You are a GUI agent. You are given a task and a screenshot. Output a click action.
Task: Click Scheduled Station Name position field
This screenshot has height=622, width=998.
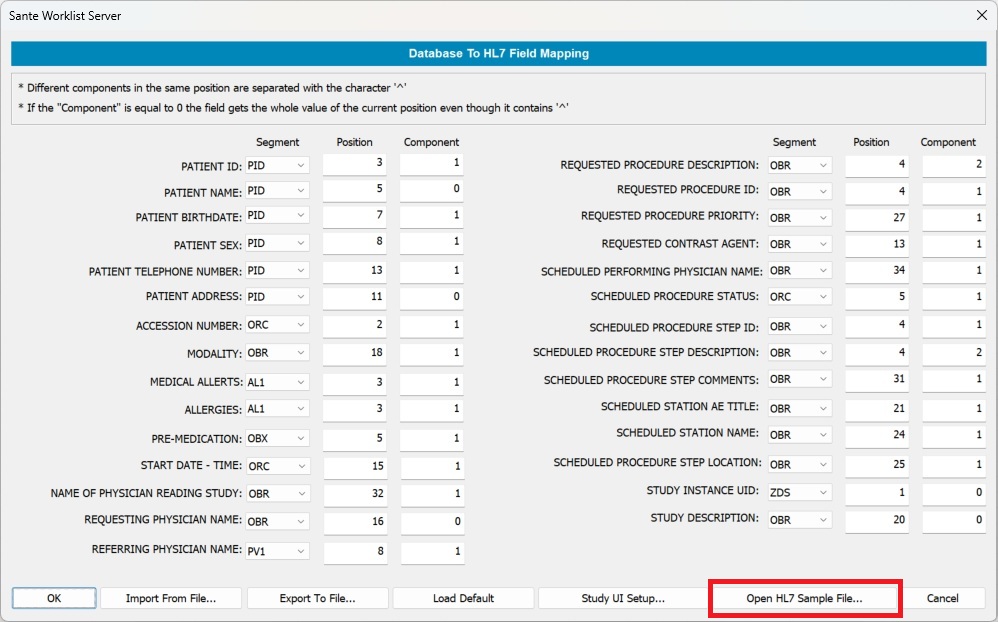click(x=876, y=435)
